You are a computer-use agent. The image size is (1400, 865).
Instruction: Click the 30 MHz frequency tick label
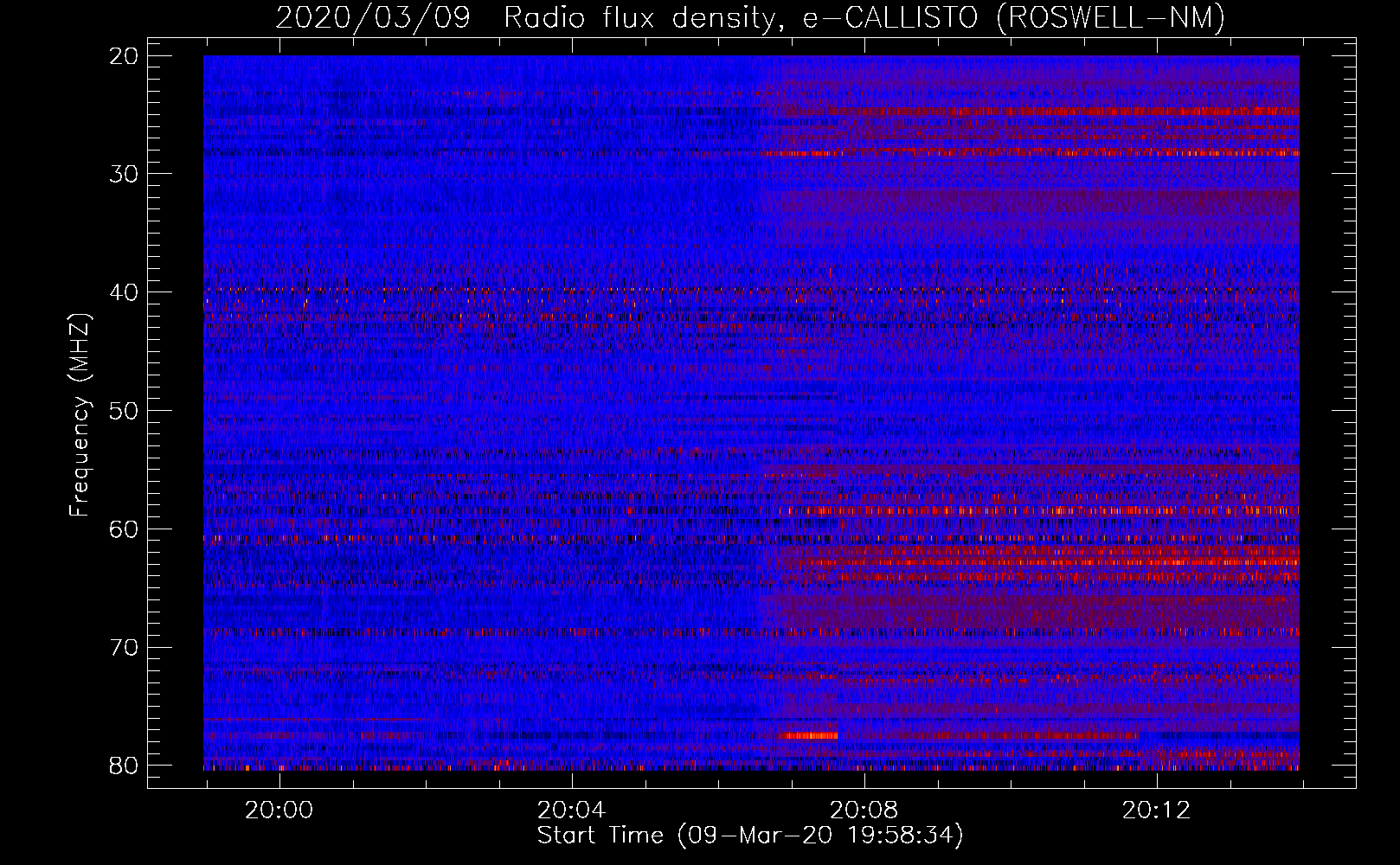coord(124,174)
